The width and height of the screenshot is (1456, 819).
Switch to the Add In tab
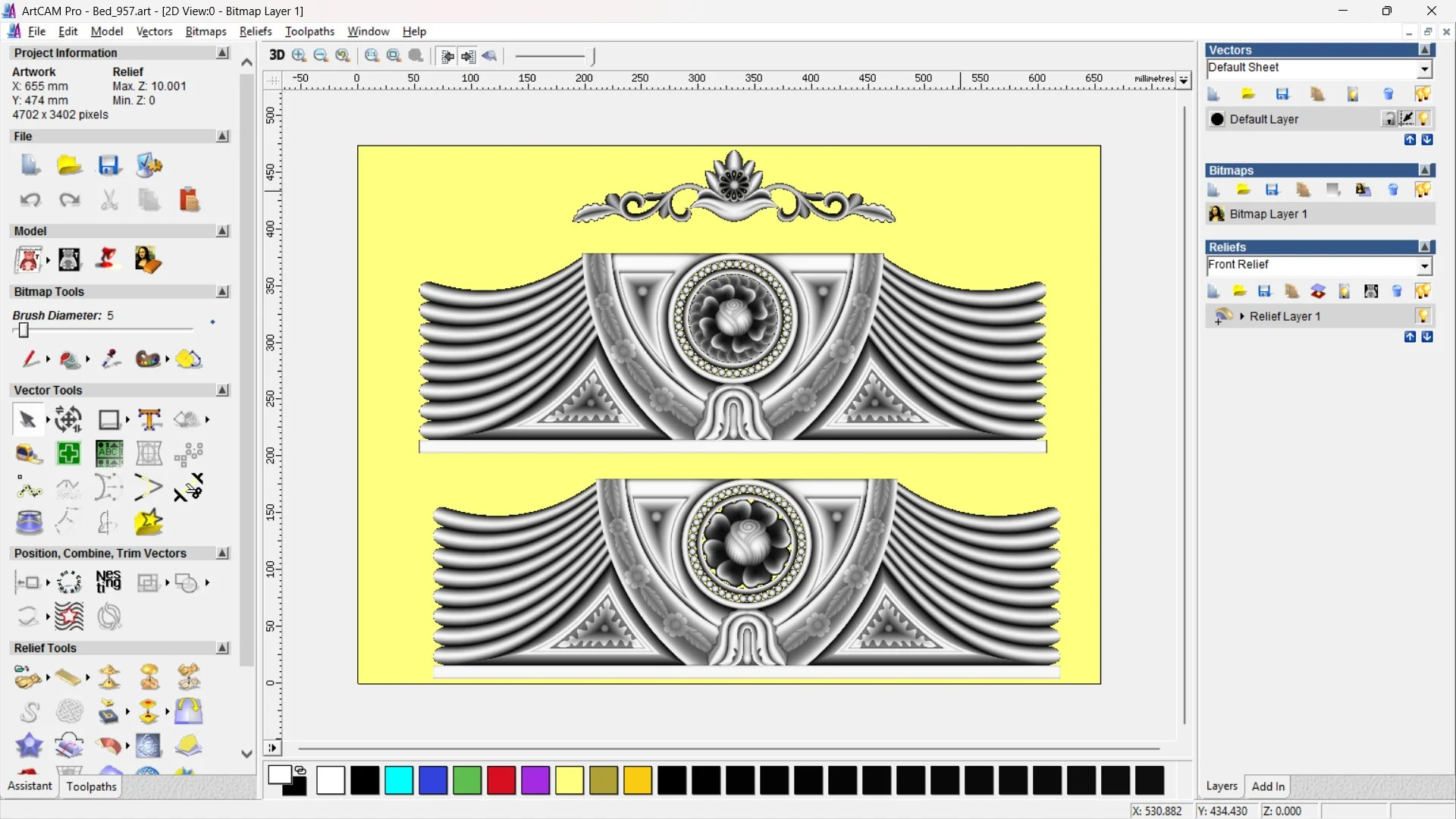tap(1268, 786)
